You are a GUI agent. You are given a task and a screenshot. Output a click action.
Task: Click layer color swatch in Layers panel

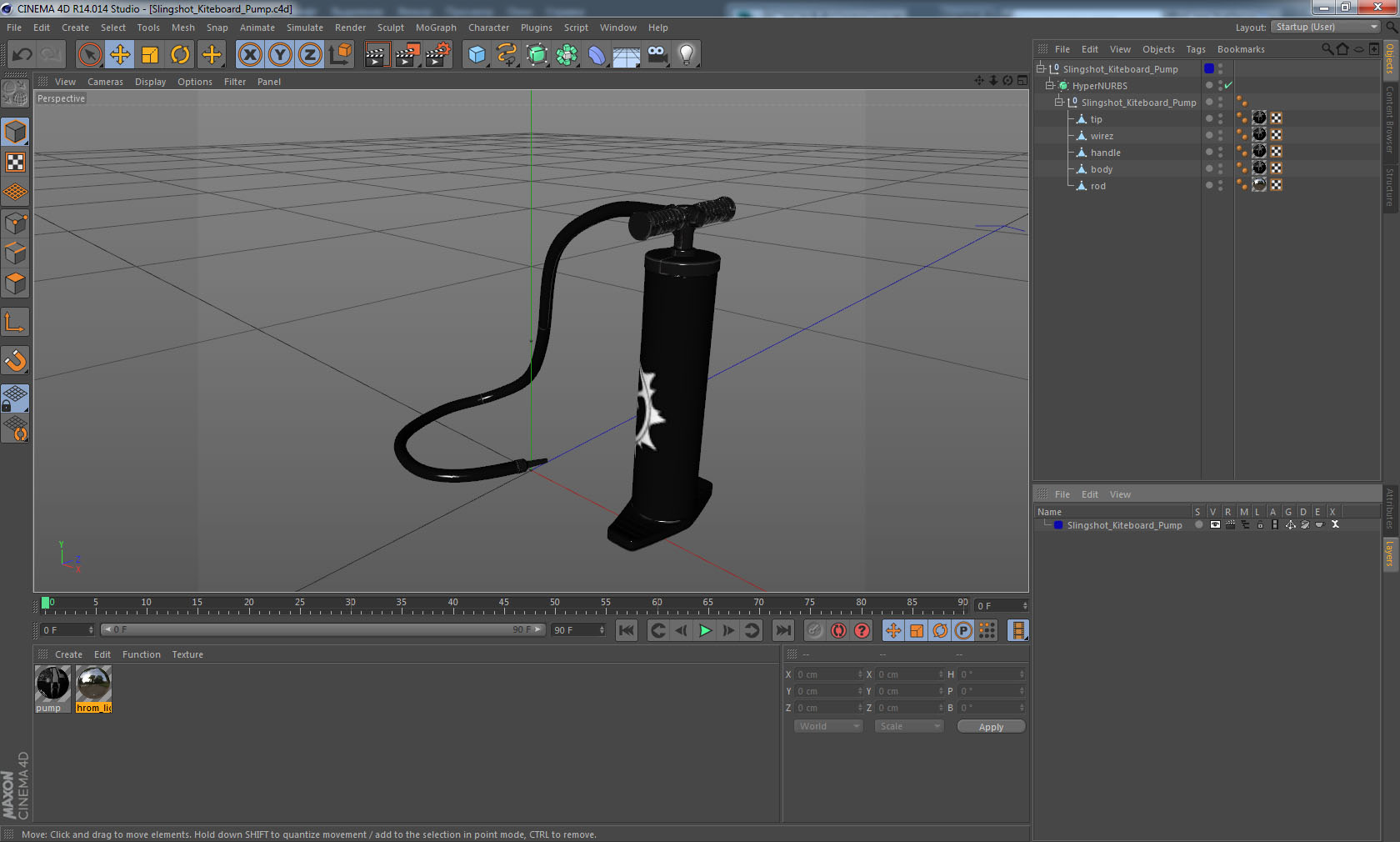[1058, 525]
